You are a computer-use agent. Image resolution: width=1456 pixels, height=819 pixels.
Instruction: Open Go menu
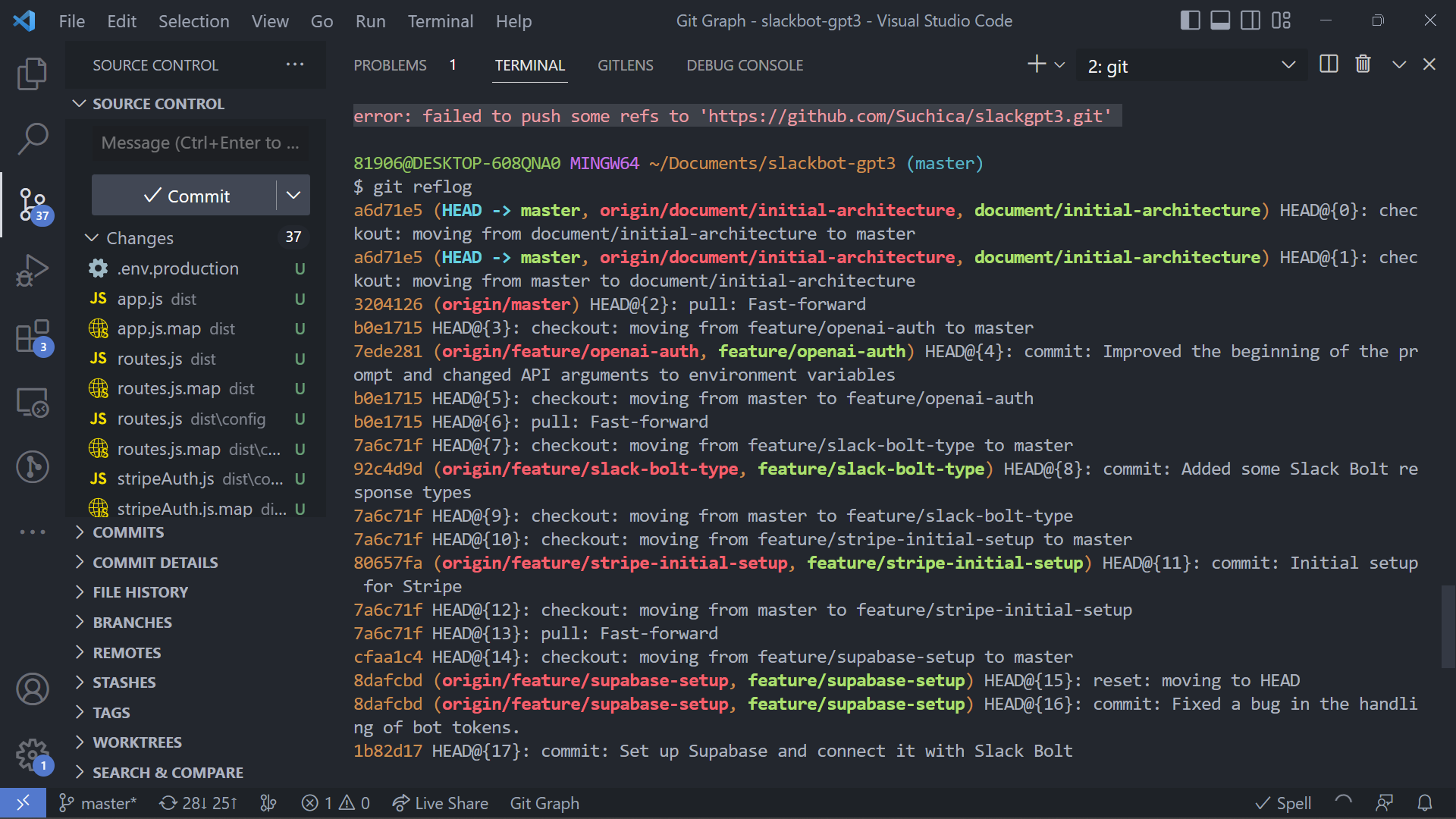point(322,21)
